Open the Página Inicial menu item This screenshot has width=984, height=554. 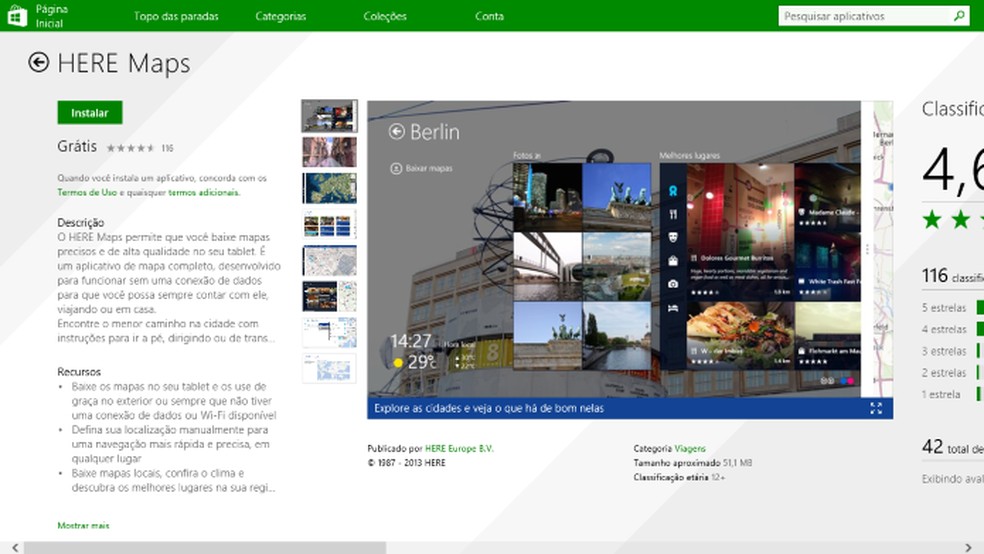[51, 16]
